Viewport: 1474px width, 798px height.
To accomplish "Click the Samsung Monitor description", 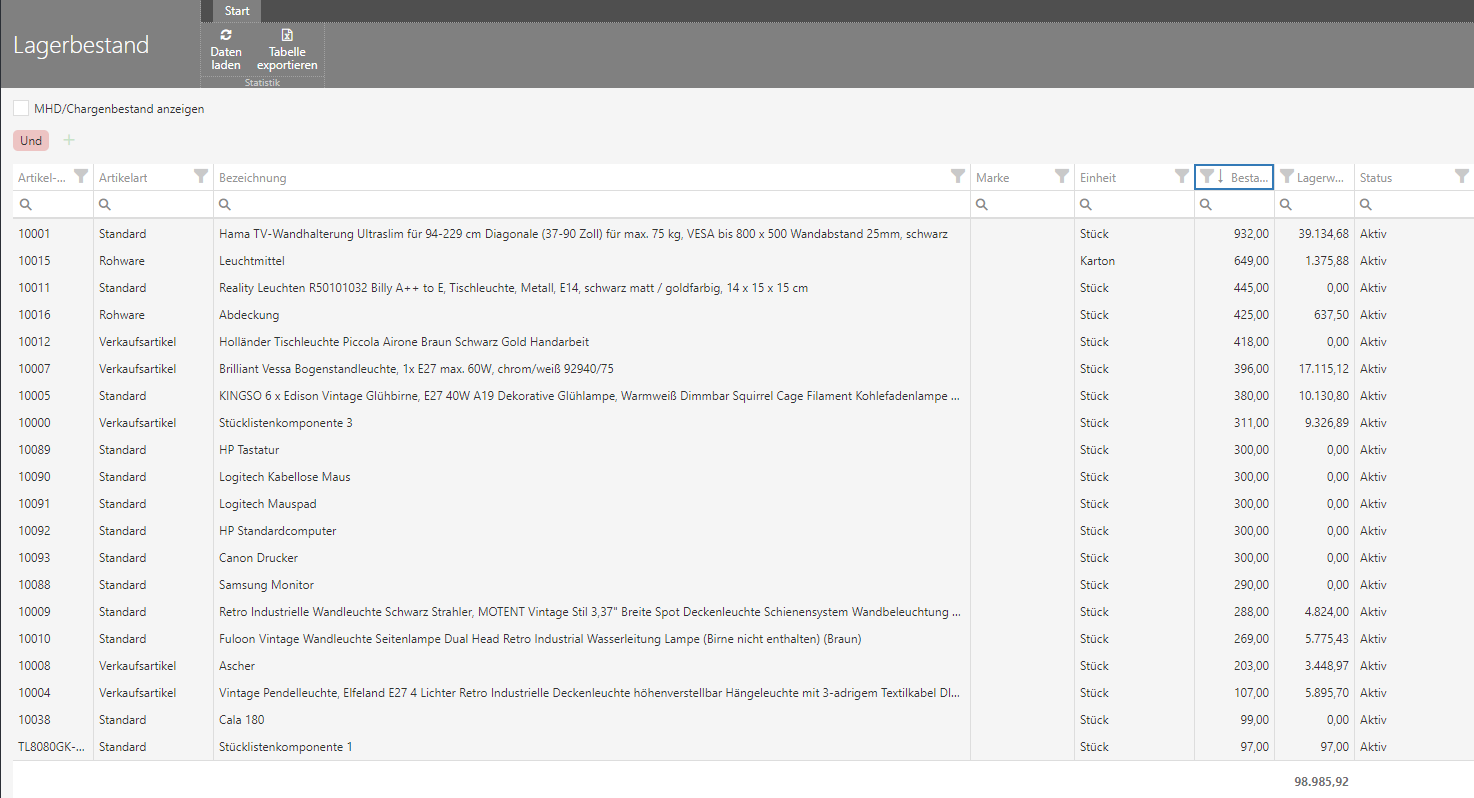I will click(266, 585).
